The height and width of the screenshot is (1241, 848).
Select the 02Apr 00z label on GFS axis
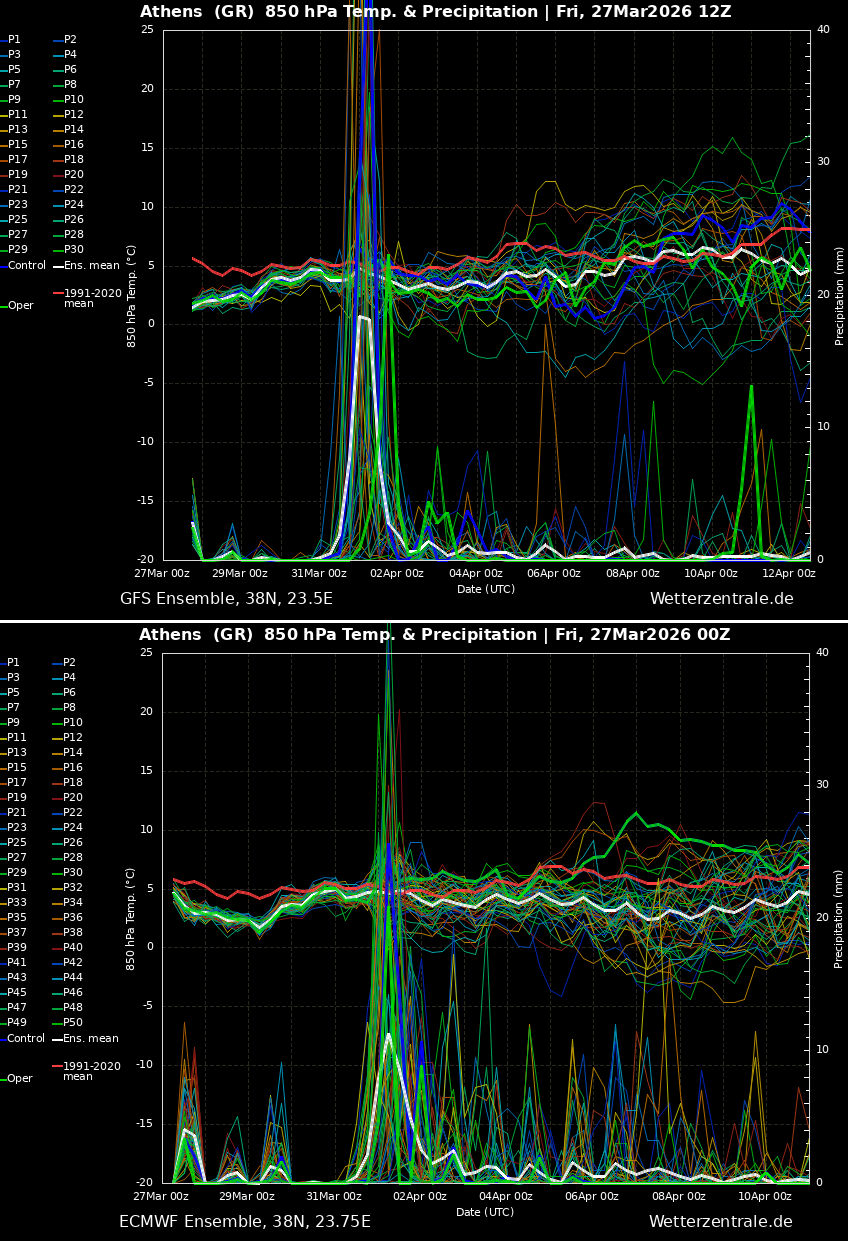tap(397, 574)
